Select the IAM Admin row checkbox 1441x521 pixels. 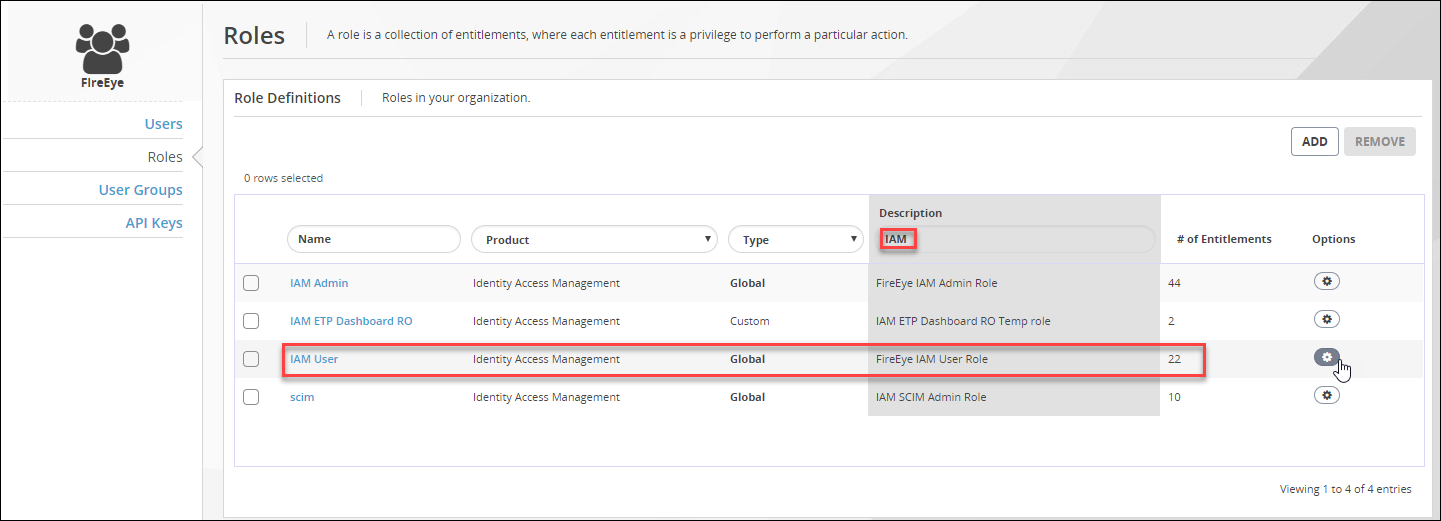pyautogui.click(x=251, y=283)
